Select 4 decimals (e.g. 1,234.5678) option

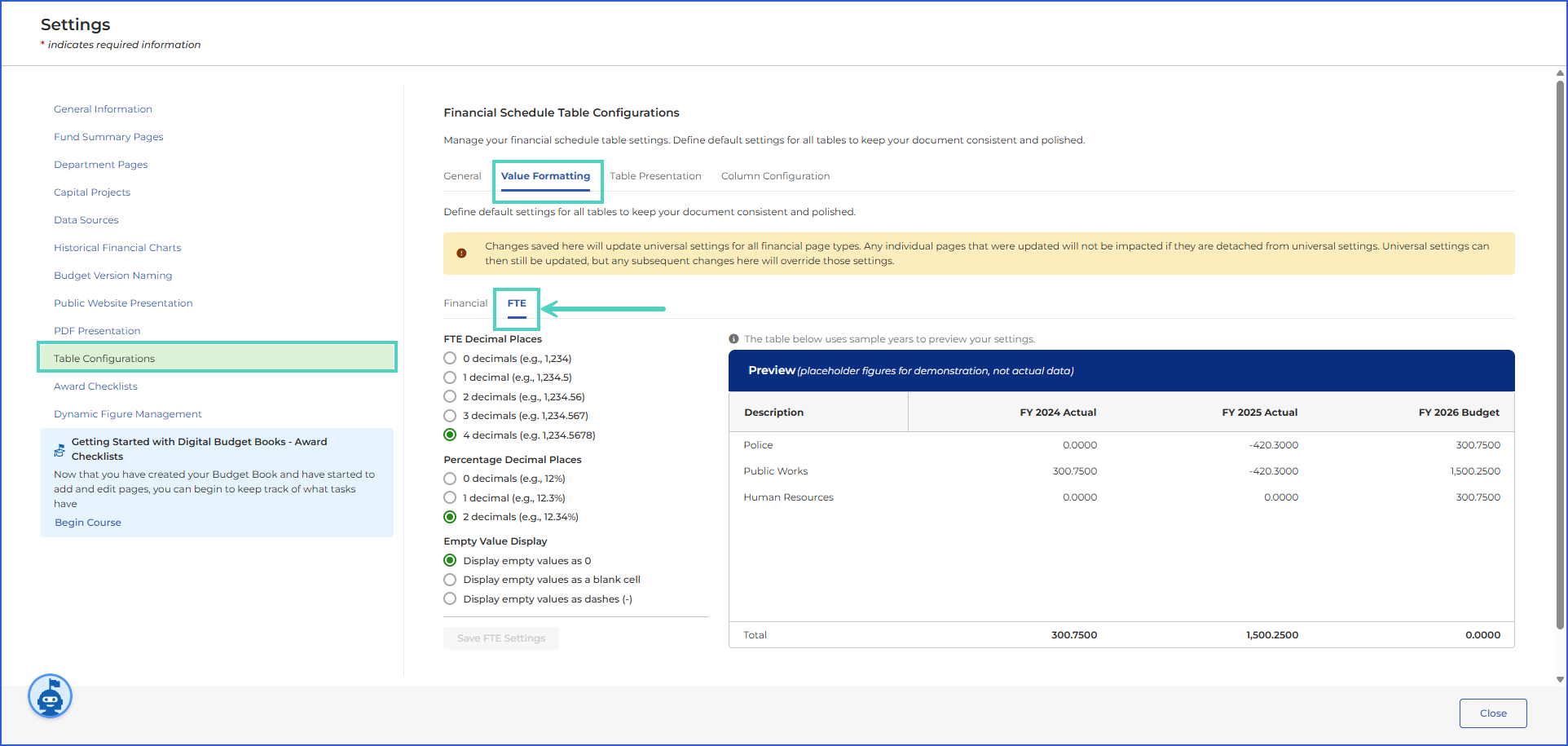(x=450, y=435)
